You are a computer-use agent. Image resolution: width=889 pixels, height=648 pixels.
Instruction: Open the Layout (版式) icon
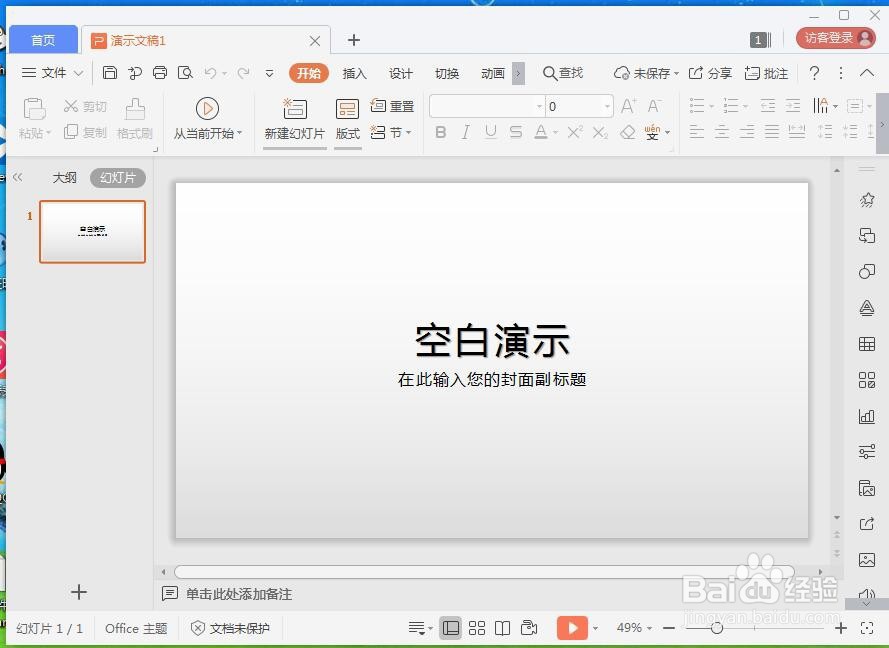(x=348, y=108)
